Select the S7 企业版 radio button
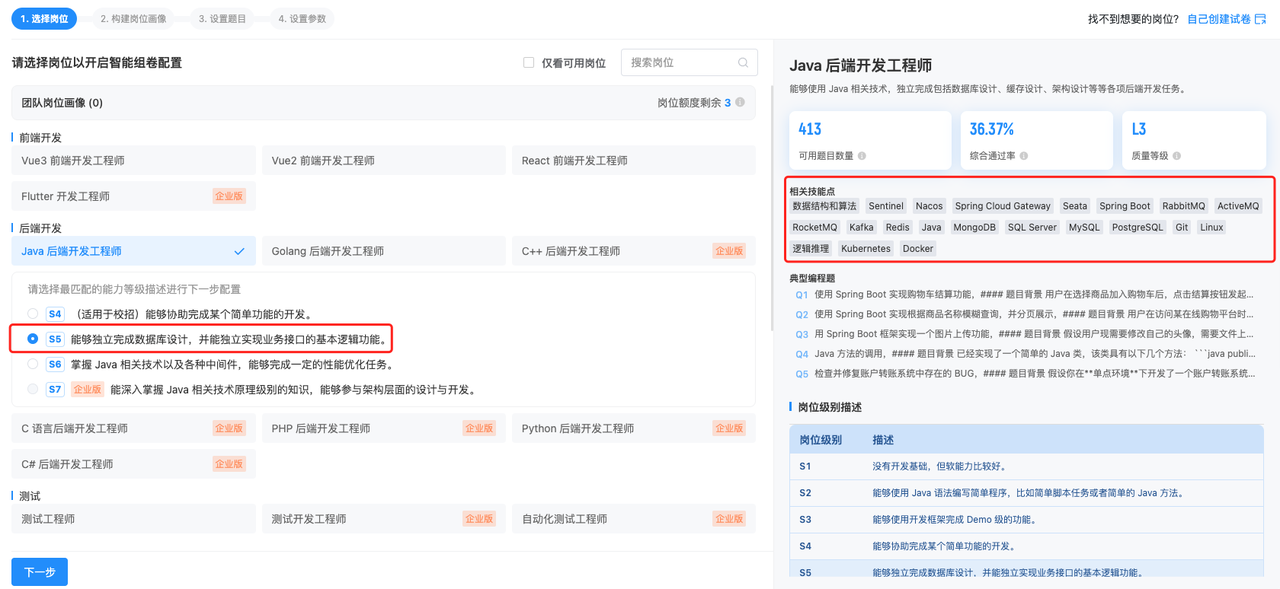Screen dimensions: 1280x589 point(33,389)
